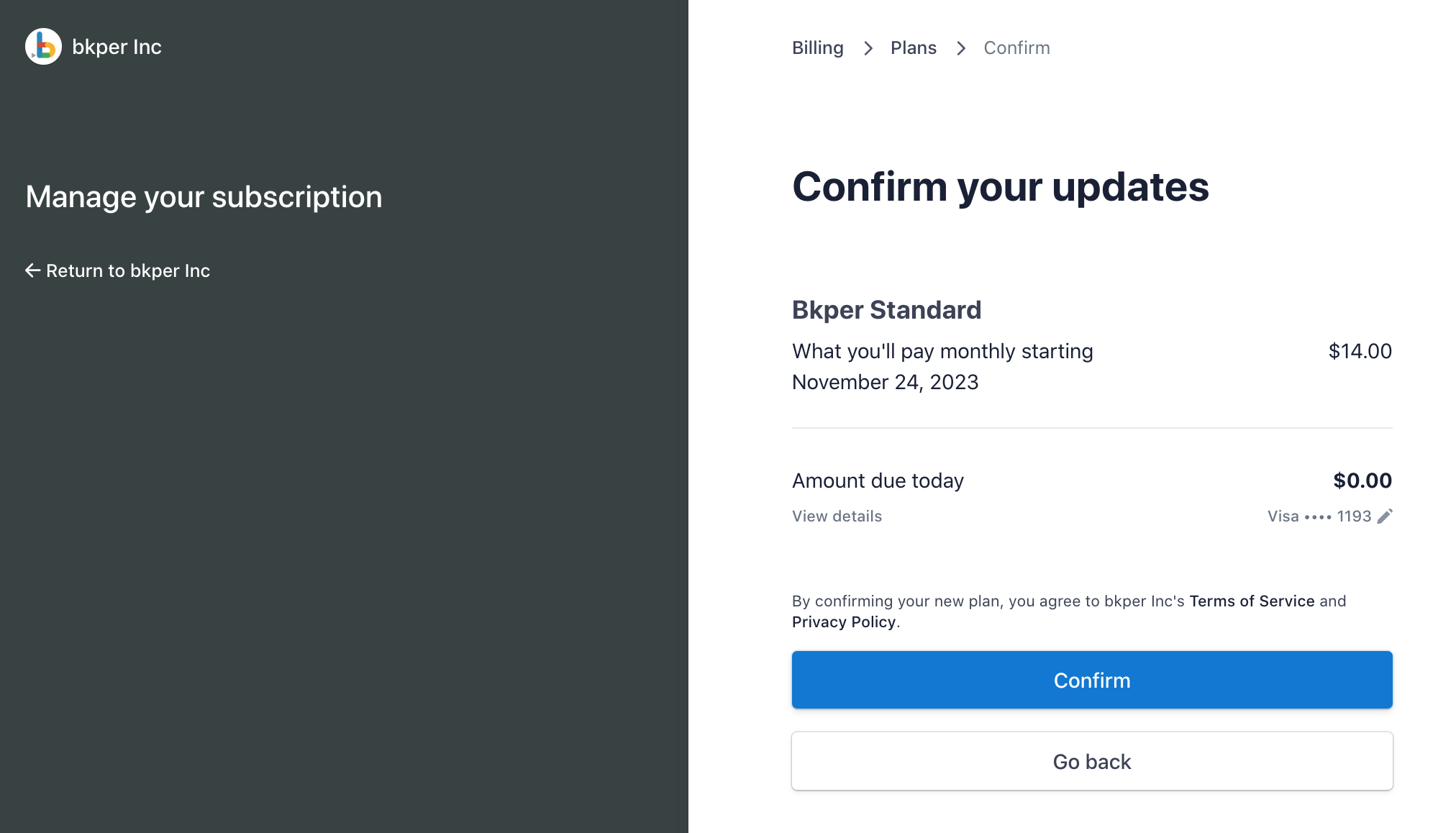Viewport: 1456px width, 833px height.
Task: Click the $14.00 monthly price amount
Action: pos(1359,351)
